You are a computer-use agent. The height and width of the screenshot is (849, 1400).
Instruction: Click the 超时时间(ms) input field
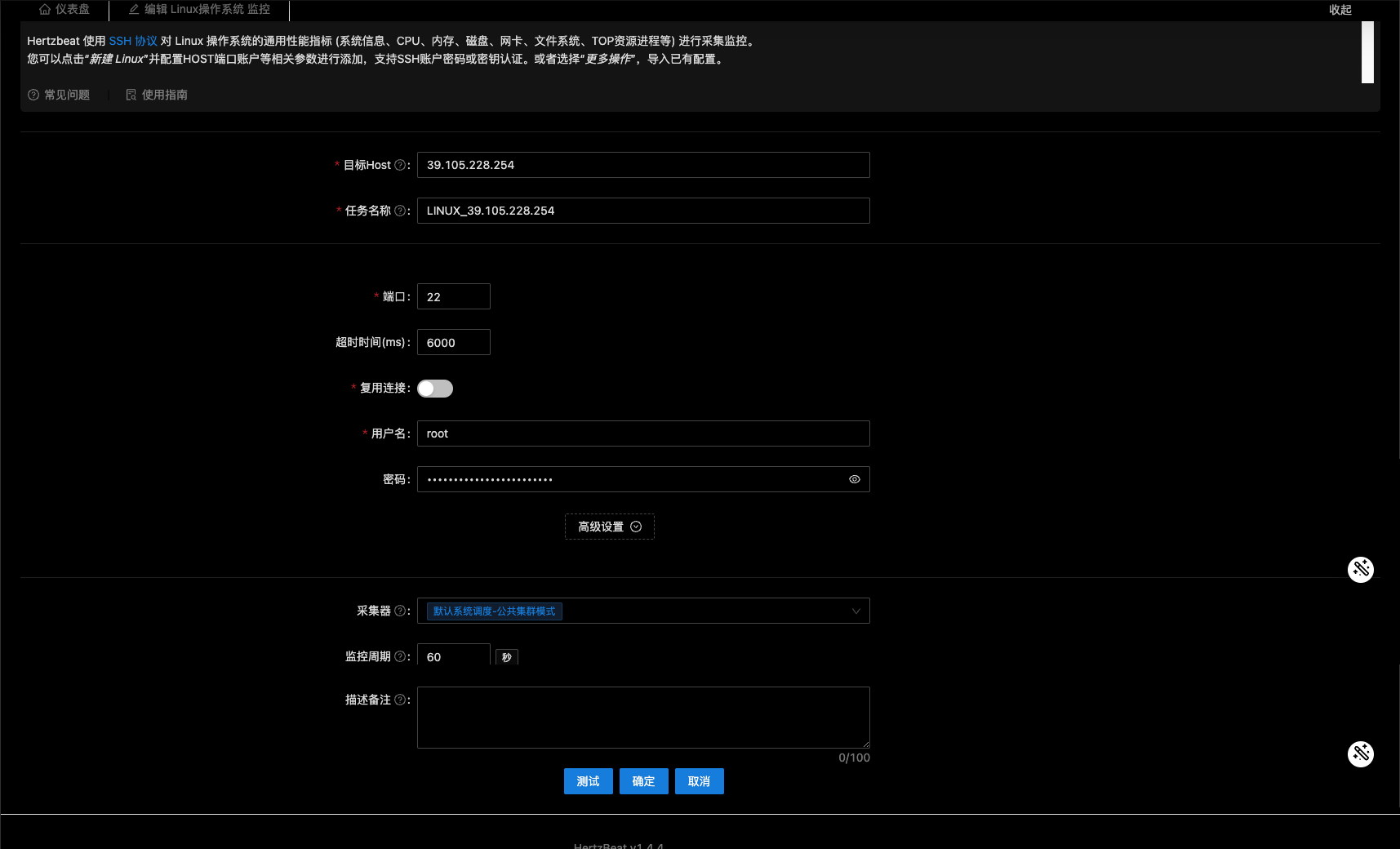click(x=454, y=342)
